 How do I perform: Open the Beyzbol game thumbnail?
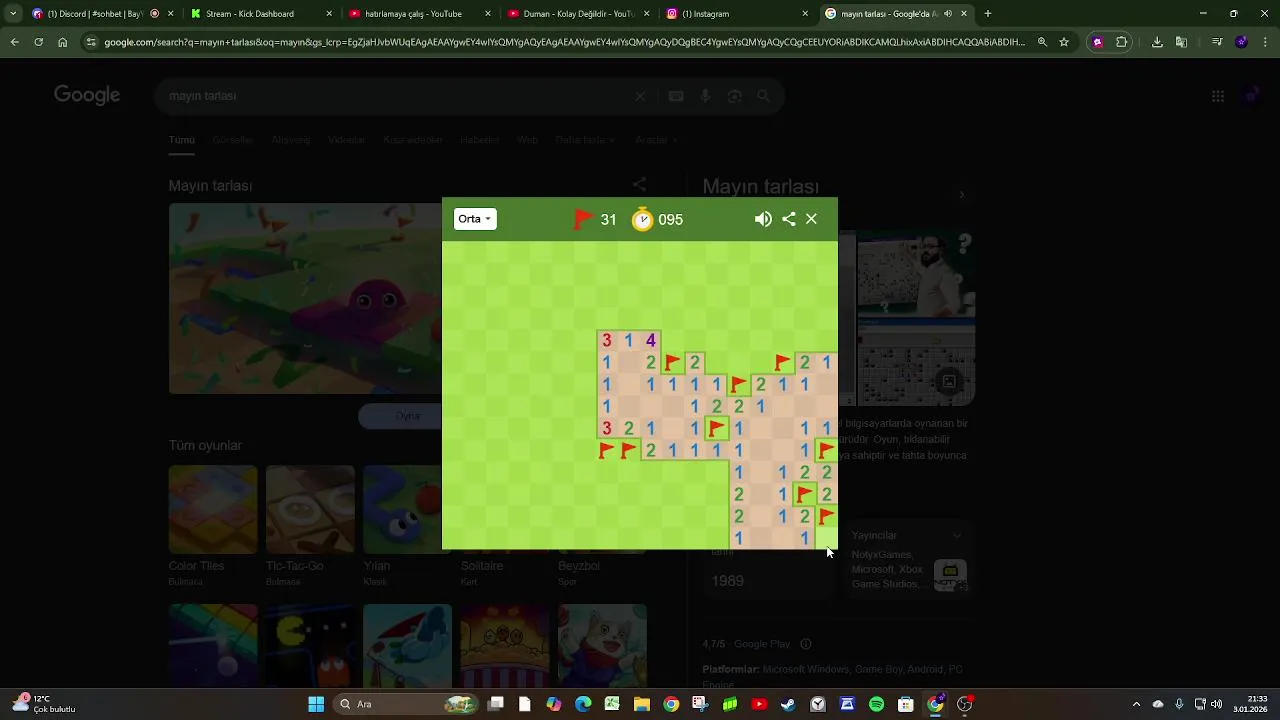[603, 510]
